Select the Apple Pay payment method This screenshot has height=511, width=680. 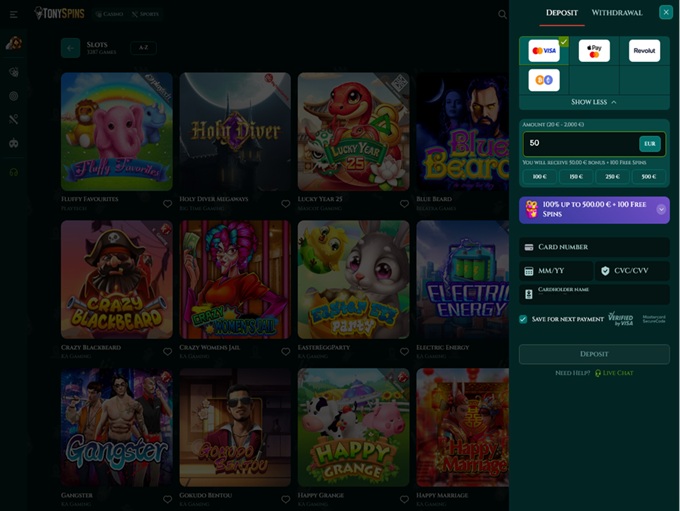tap(594, 51)
